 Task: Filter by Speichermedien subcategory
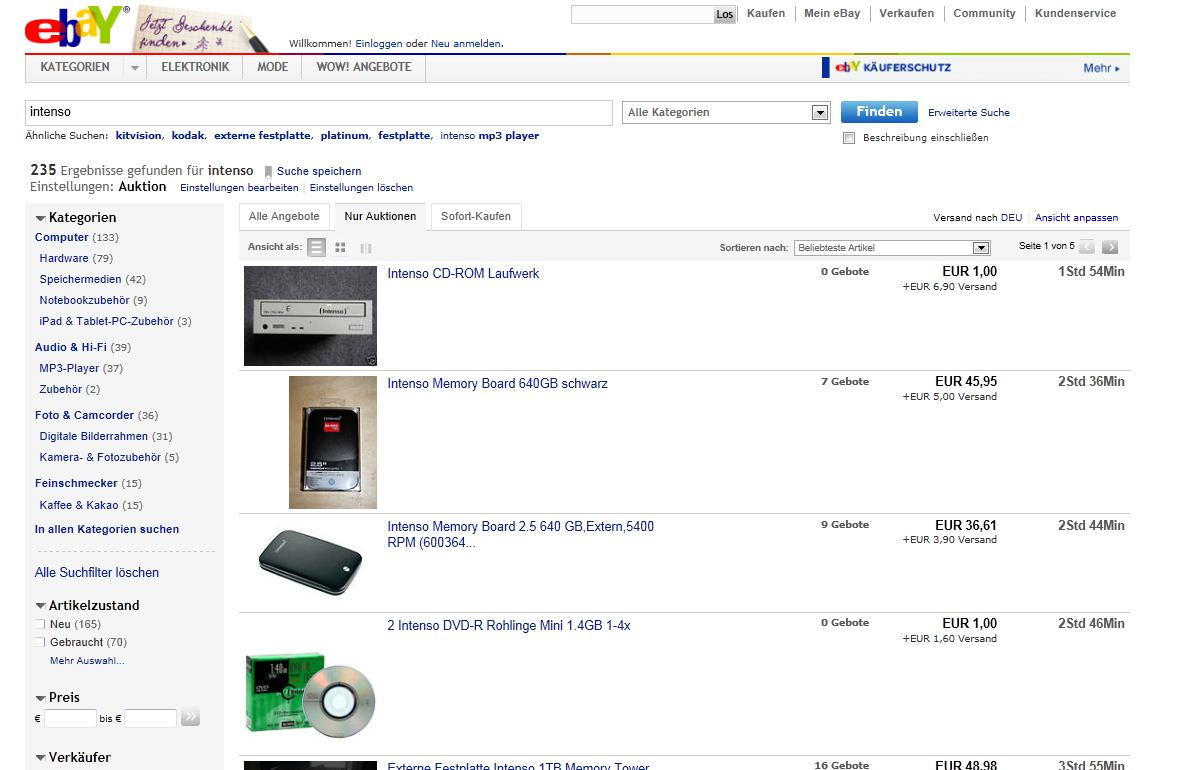pos(80,280)
